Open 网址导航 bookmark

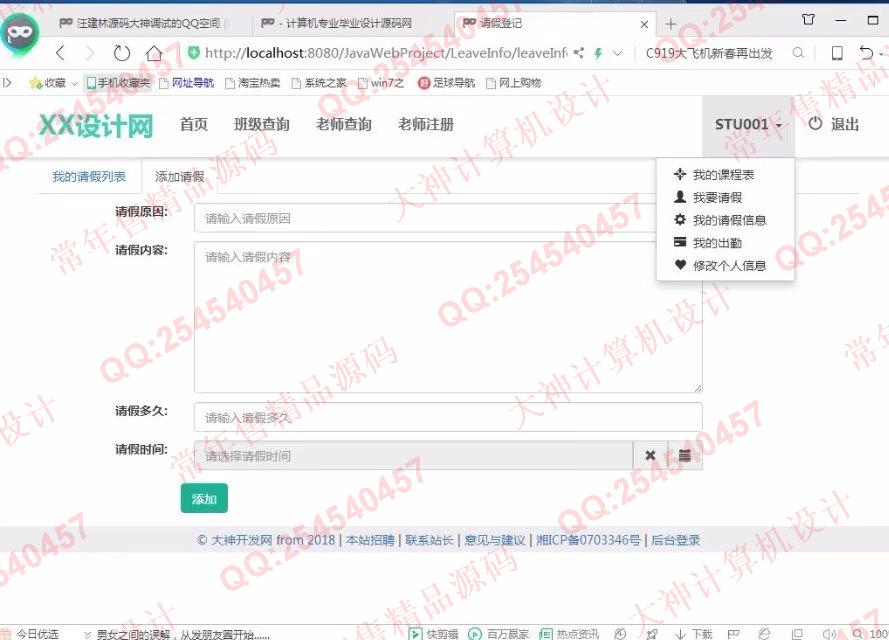(x=187, y=83)
